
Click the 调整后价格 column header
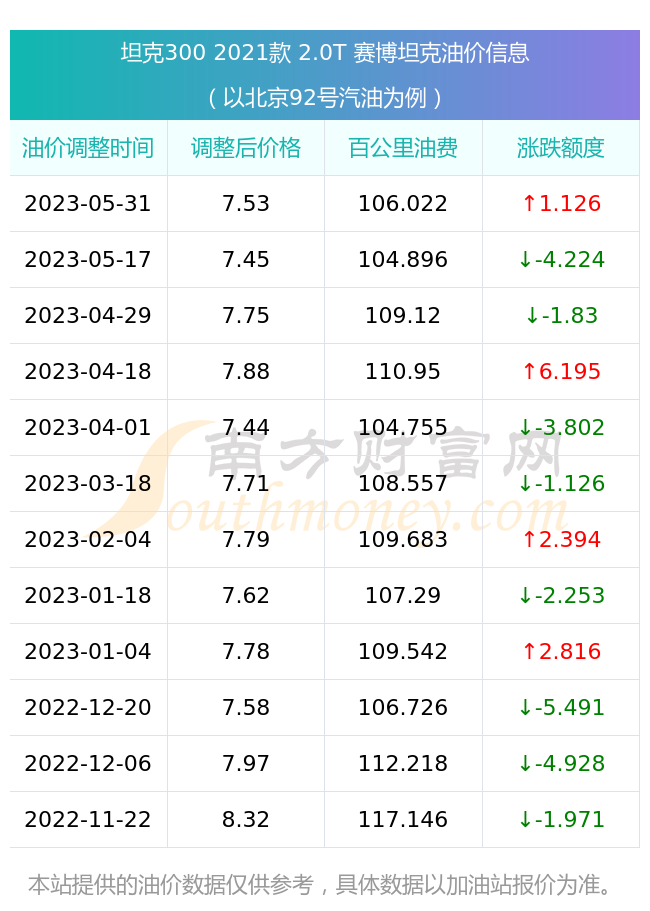(246, 148)
